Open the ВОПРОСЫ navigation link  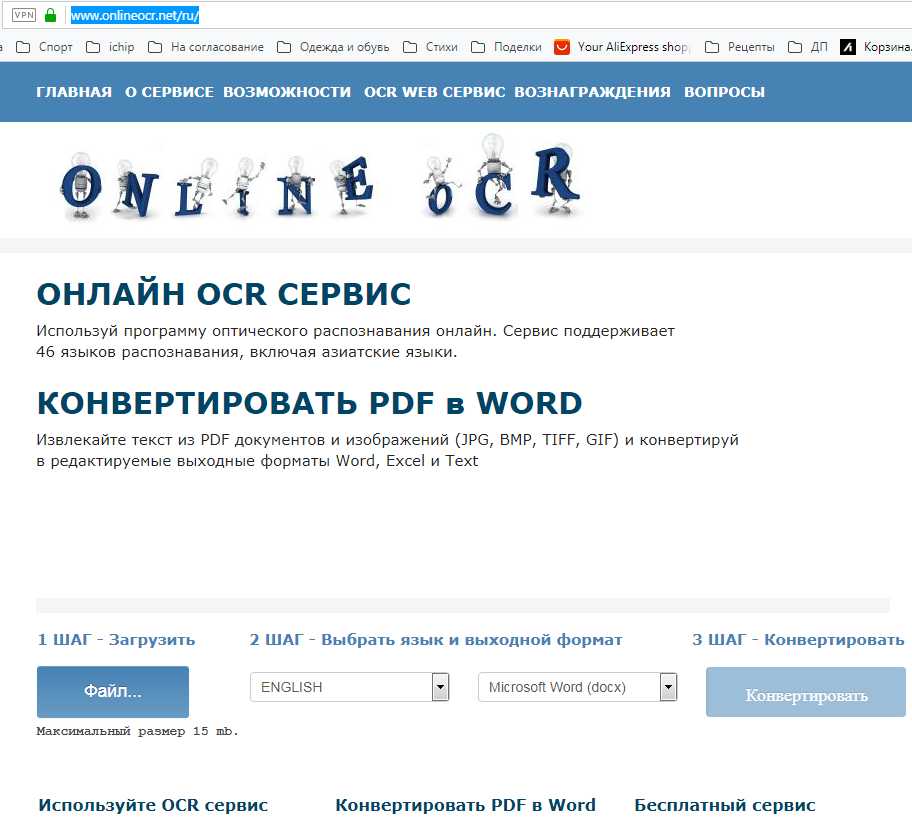click(x=724, y=92)
